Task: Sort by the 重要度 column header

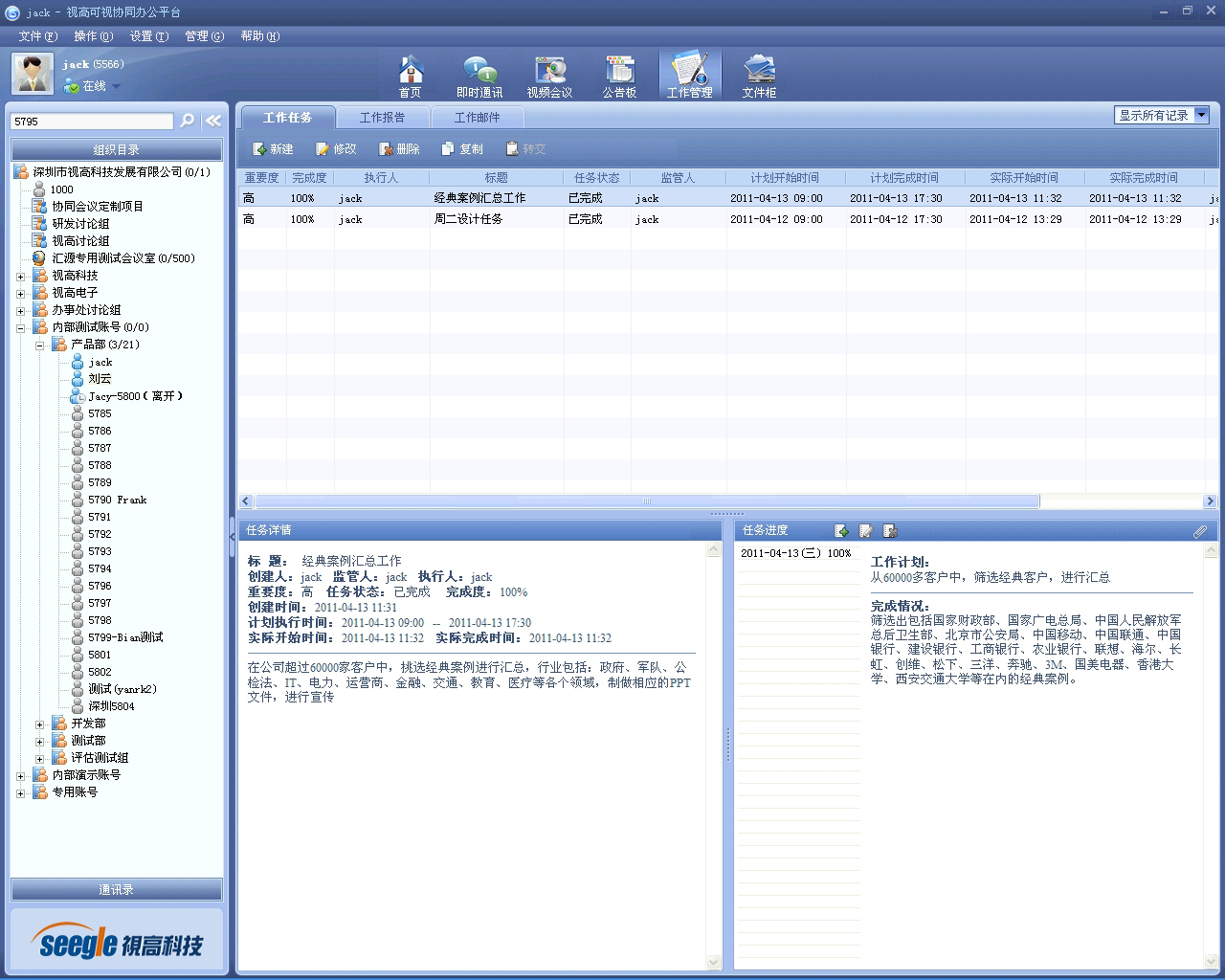Action: (x=262, y=178)
